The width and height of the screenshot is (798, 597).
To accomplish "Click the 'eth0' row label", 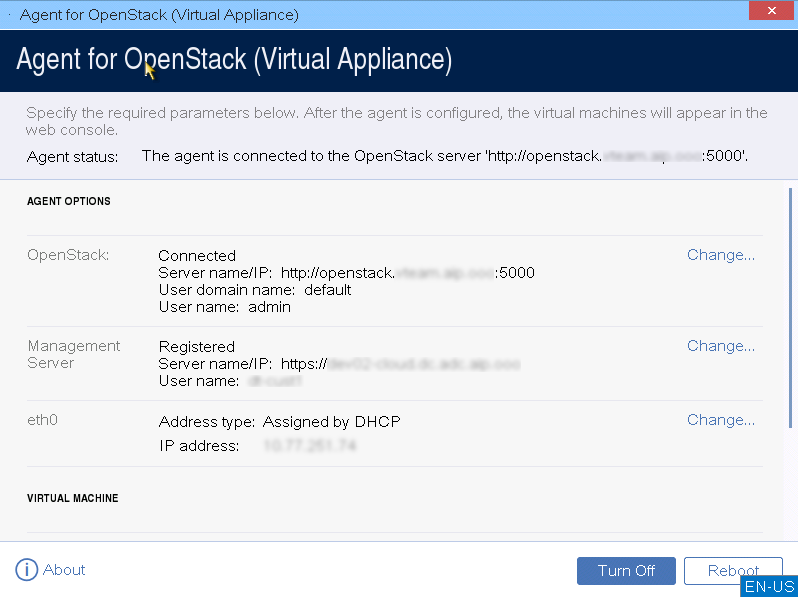I will pyautogui.click(x=42, y=420).
